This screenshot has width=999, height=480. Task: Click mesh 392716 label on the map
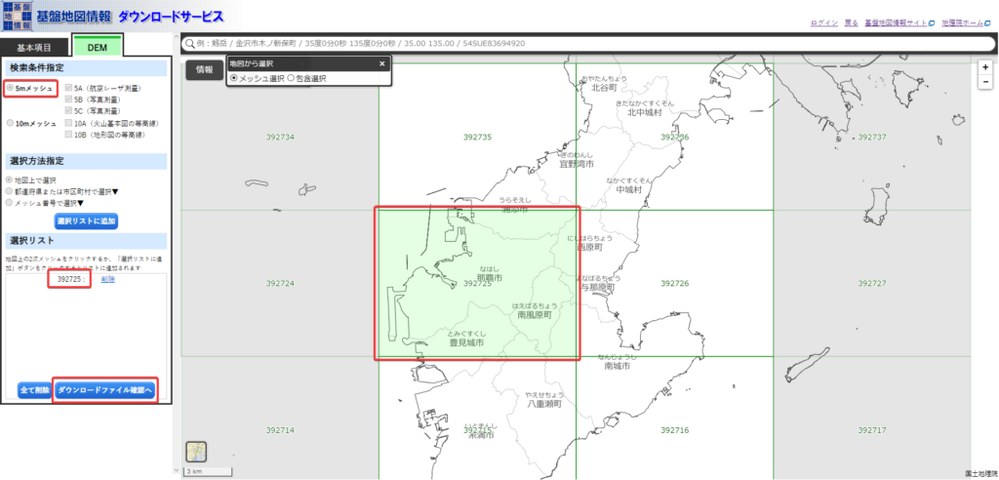click(675, 430)
